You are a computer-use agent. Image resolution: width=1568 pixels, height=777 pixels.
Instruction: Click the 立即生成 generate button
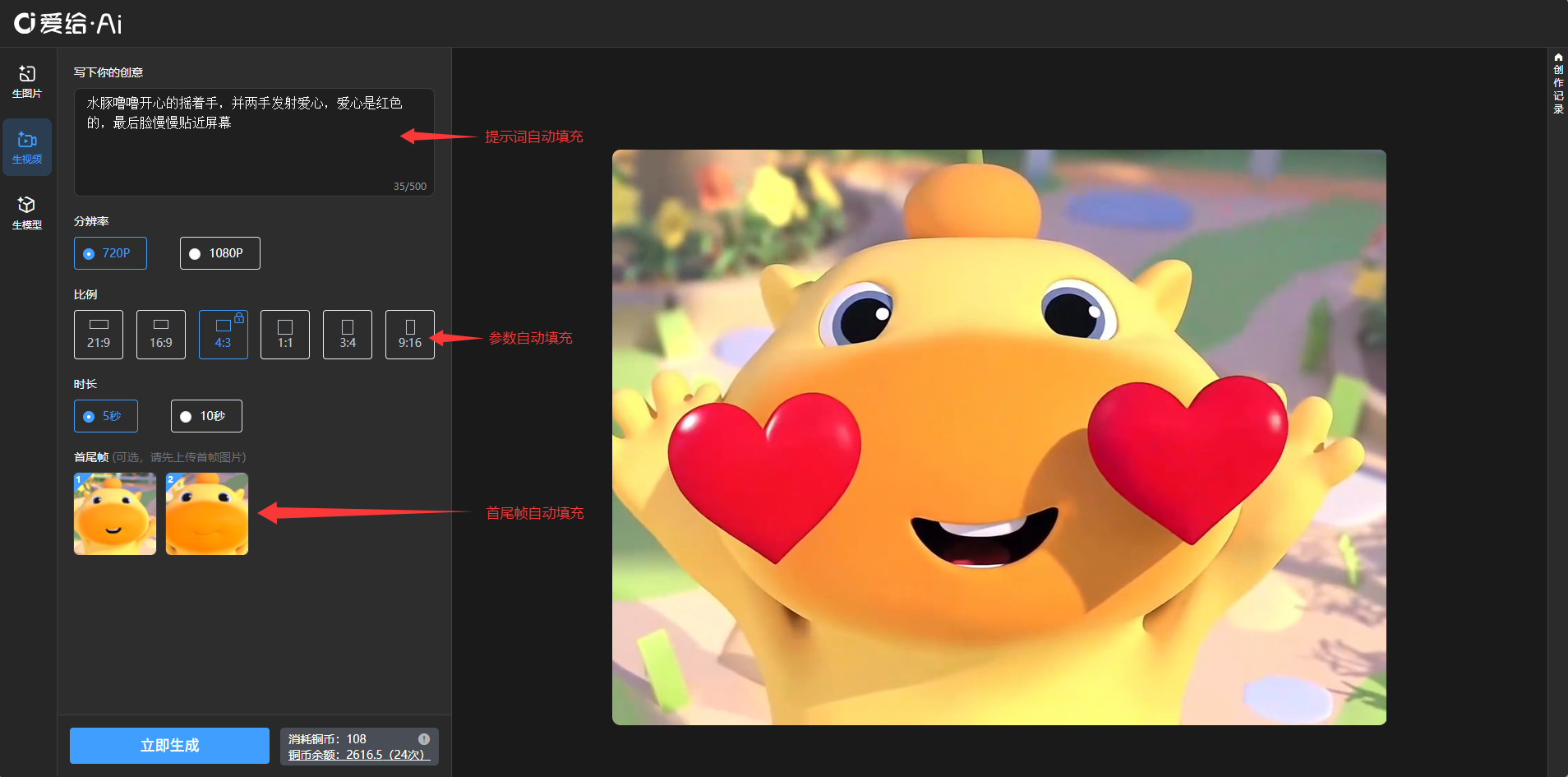[169, 746]
